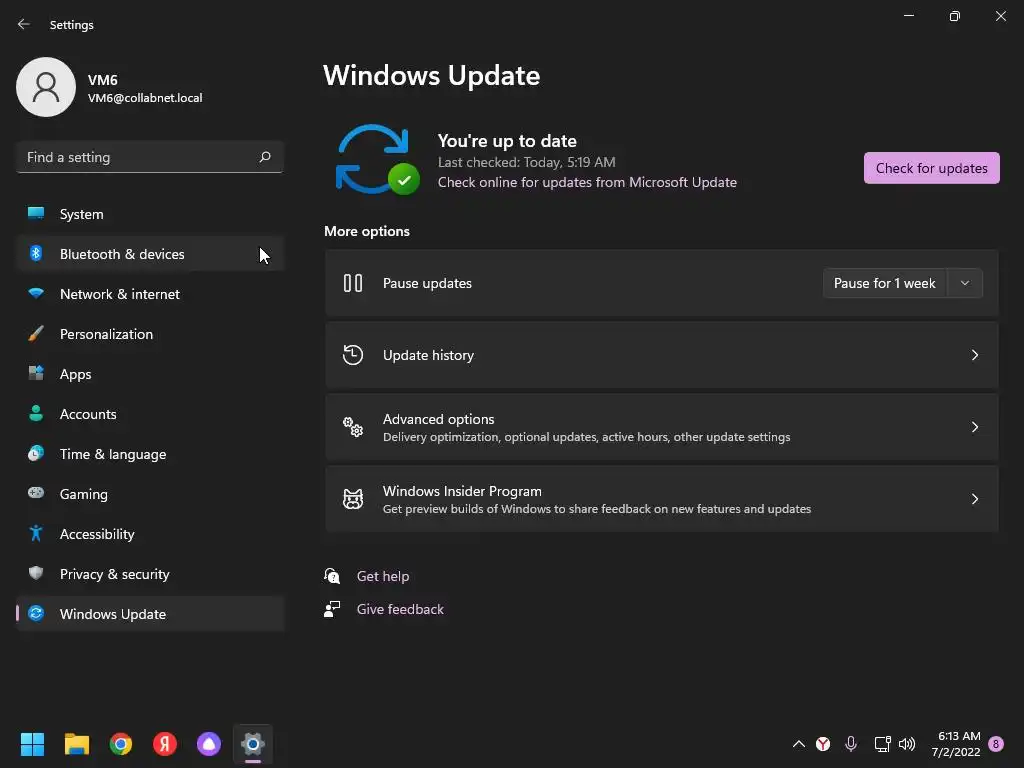1024x768 pixels.
Task: Open Pause for 1 week dropdown arrow
Action: click(965, 283)
